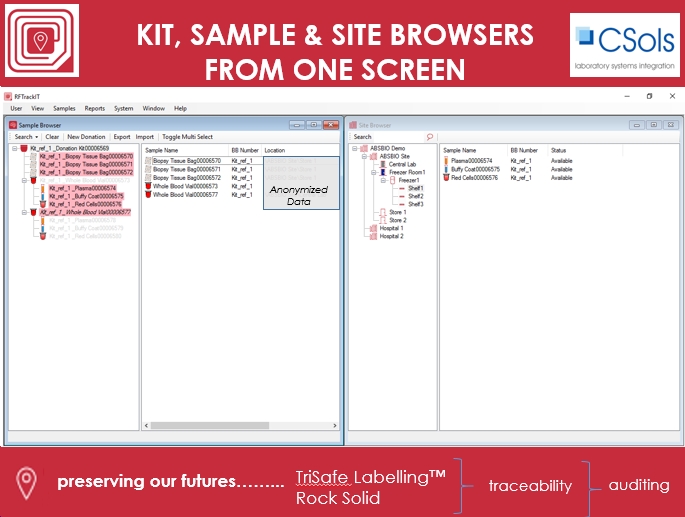Collapse the Donation Kit00006569 tree node

15,149
